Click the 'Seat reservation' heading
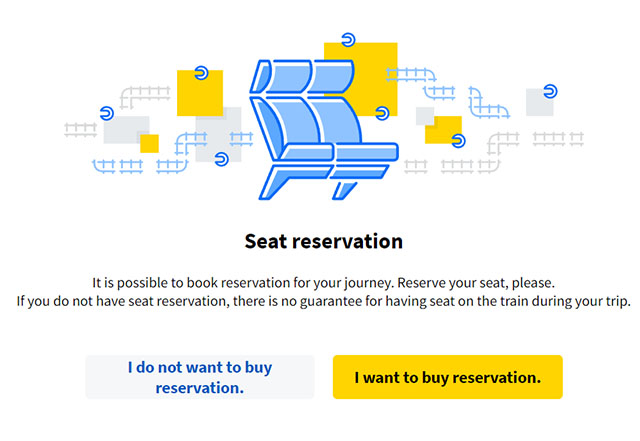The image size is (640, 441). tap(324, 241)
